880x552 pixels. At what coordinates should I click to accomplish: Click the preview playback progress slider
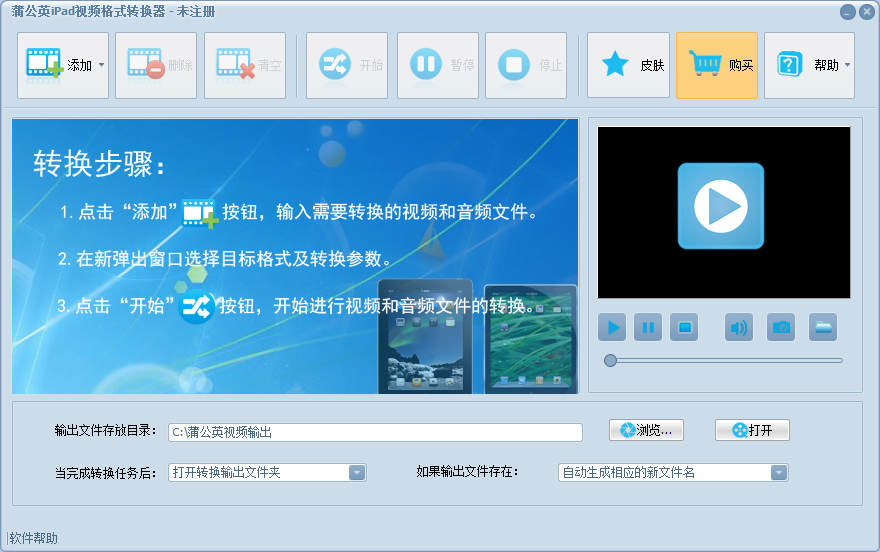(x=724, y=360)
